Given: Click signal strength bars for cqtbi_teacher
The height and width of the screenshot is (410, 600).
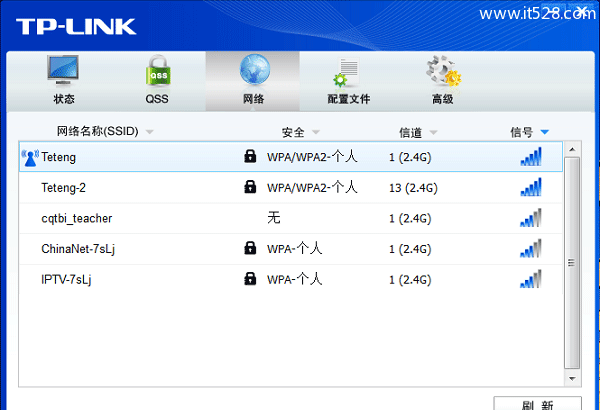Looking at the screenshot, I should click(531, 218).
